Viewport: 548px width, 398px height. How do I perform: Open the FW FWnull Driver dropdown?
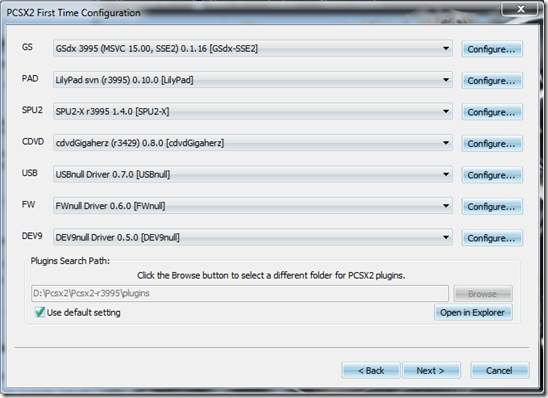click(x=253, y=206)
